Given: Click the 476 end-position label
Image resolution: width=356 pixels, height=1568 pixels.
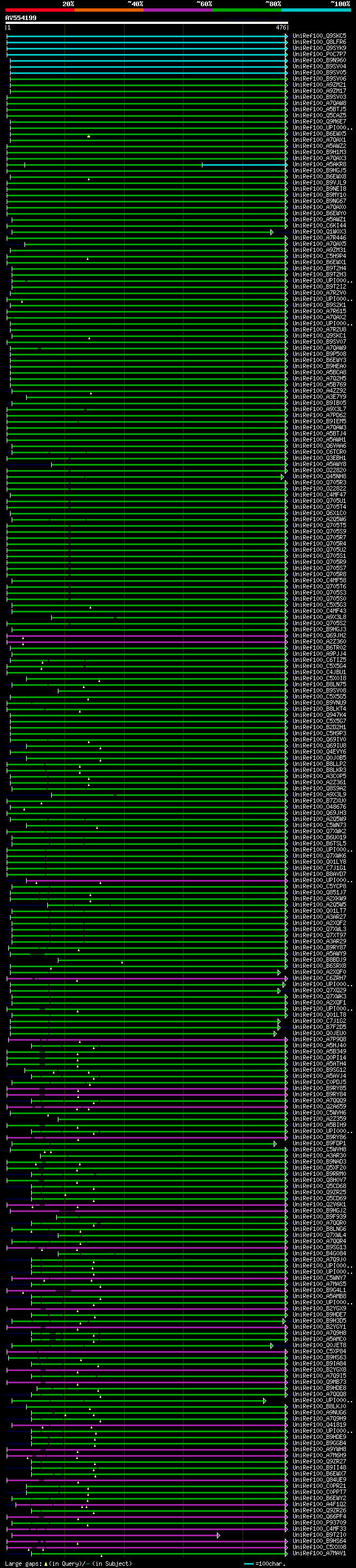Looking at the screenshot, I should (280, 27).
